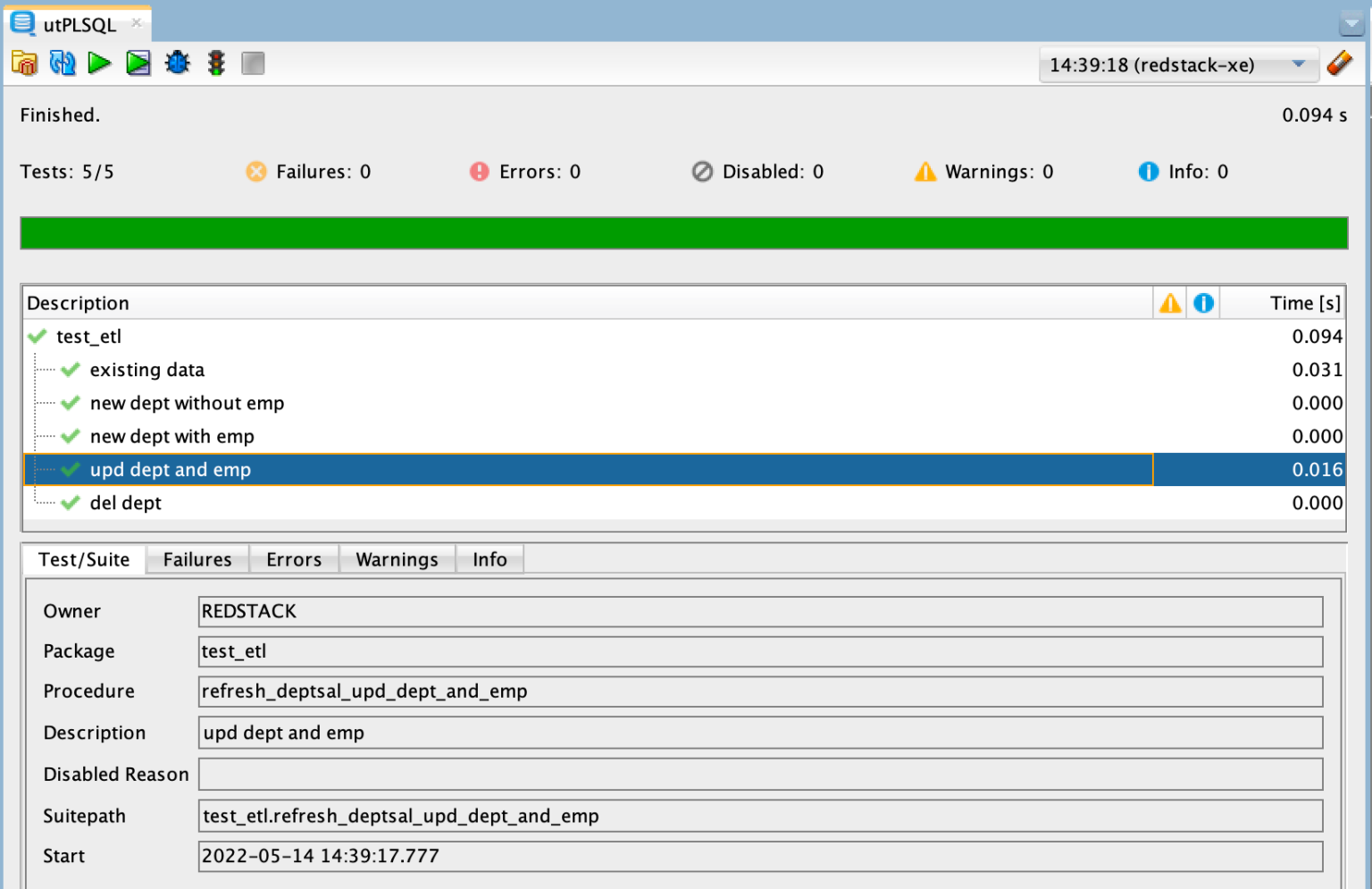Open a test package from the repository
The image size is (1372, 889).
tap(24, 63)
